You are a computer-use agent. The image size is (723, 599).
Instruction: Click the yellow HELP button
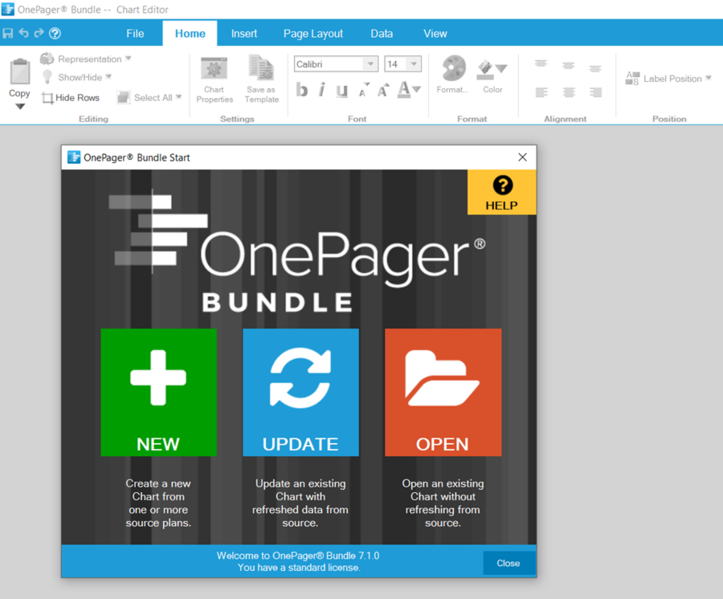point(502,192)
